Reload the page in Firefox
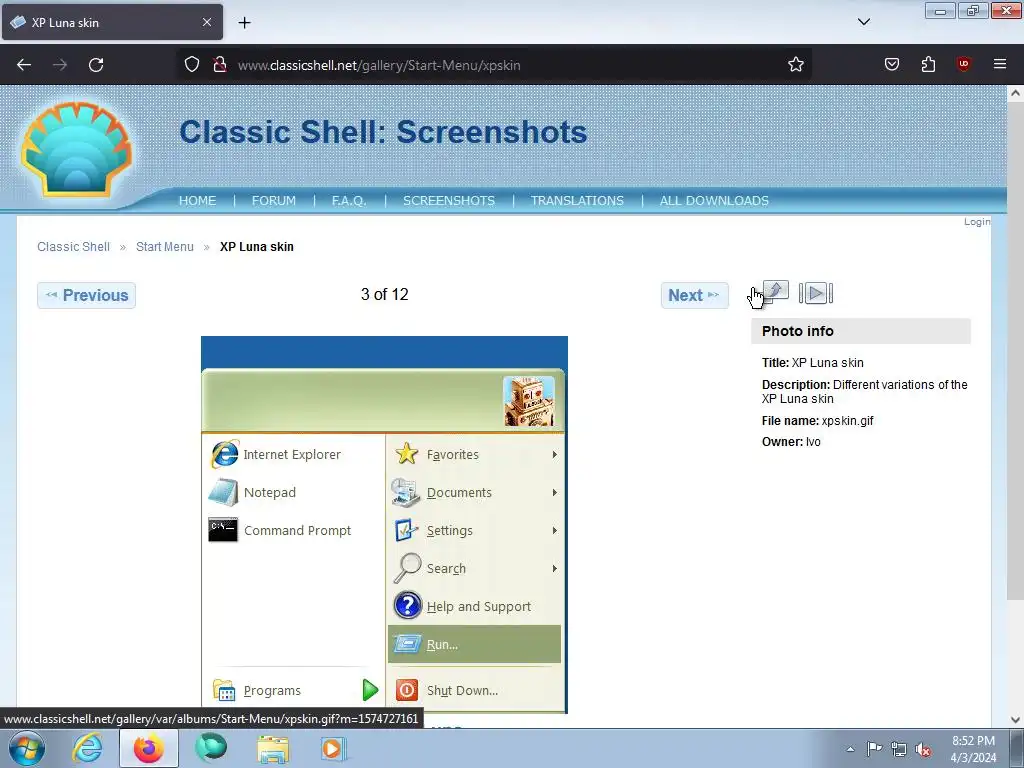The image size is (1024, 768). pyautogui.click(x=96, y=65)
